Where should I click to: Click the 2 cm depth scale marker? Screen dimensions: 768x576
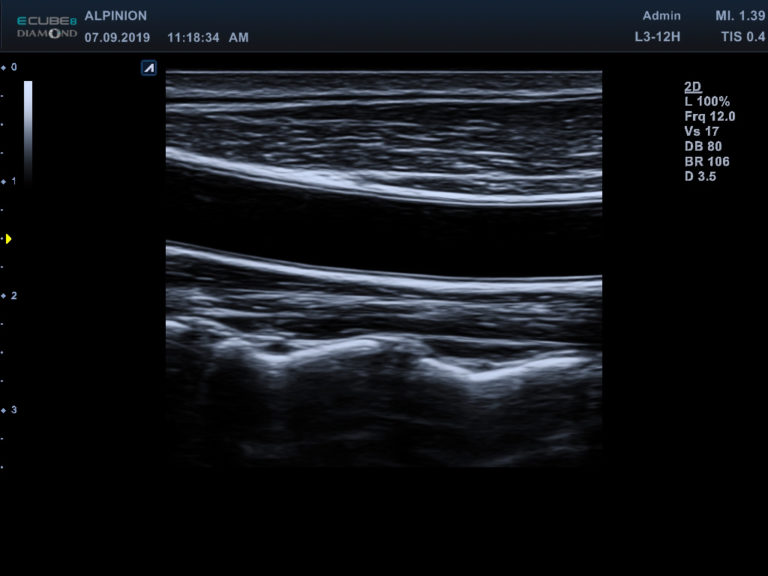pyautogui.click(x=10, y=296)
